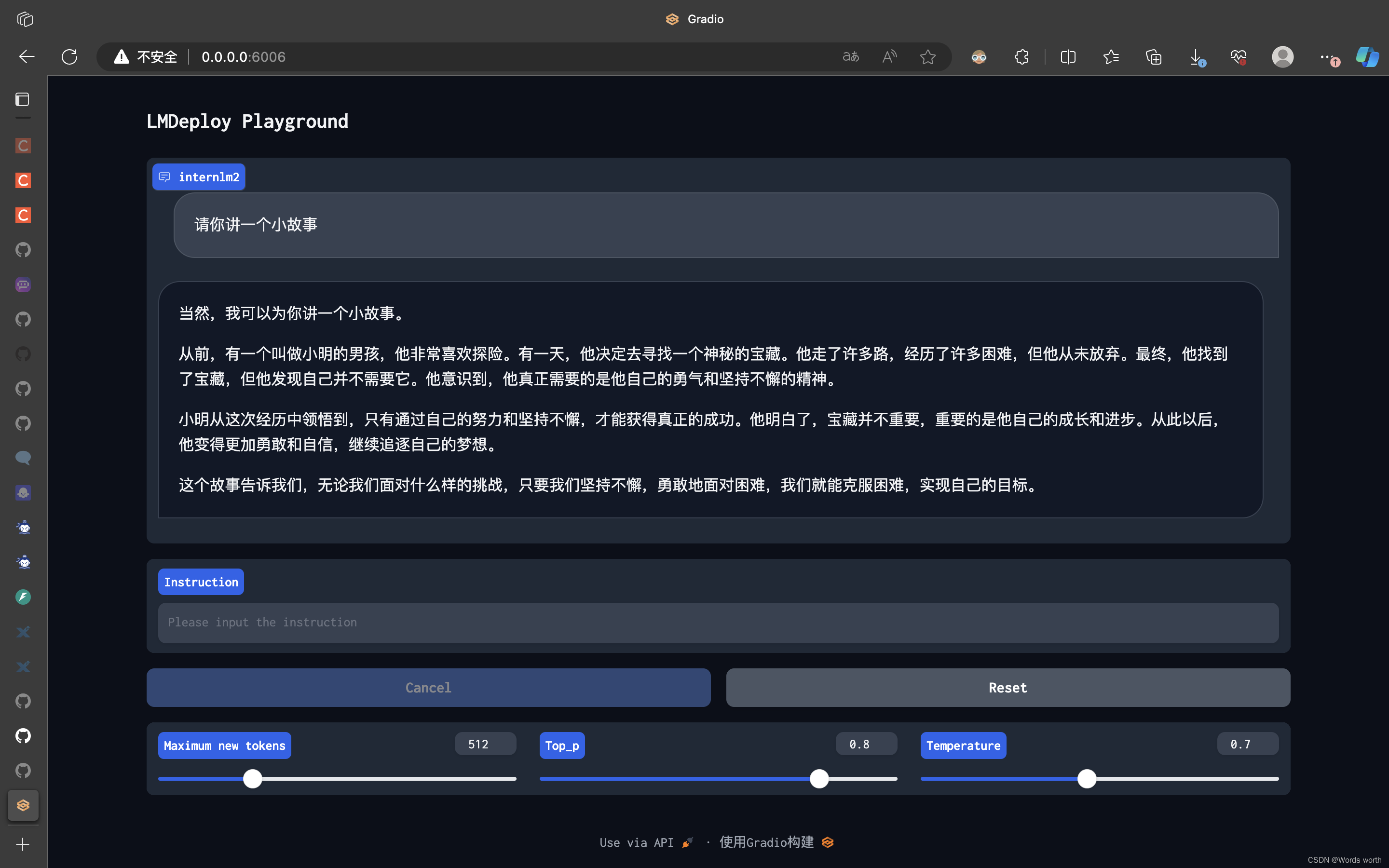
Task: Adjust the Top_p slider handle
Action: (819, 778)
